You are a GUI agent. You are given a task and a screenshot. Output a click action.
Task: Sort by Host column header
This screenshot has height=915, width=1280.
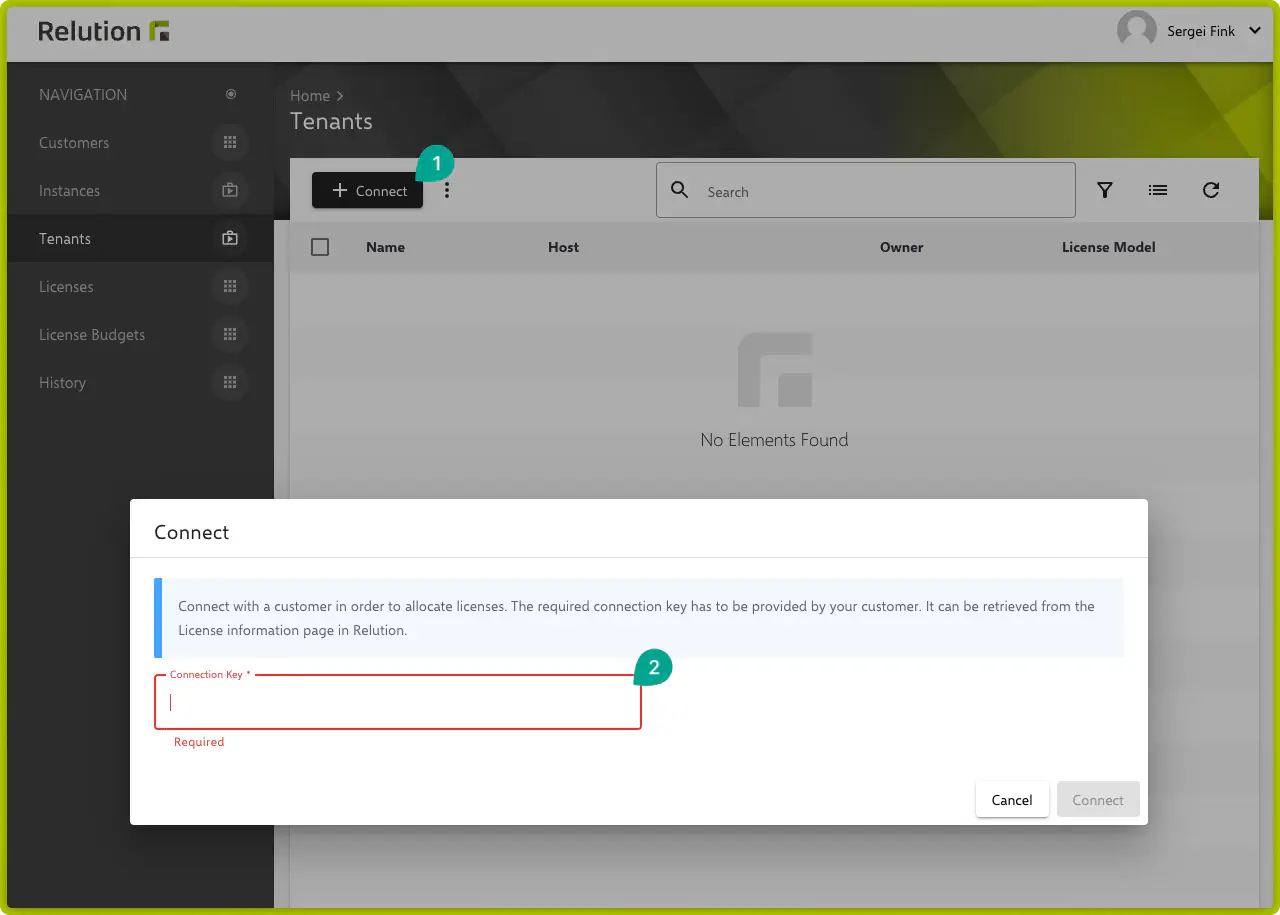click(563, 247)
